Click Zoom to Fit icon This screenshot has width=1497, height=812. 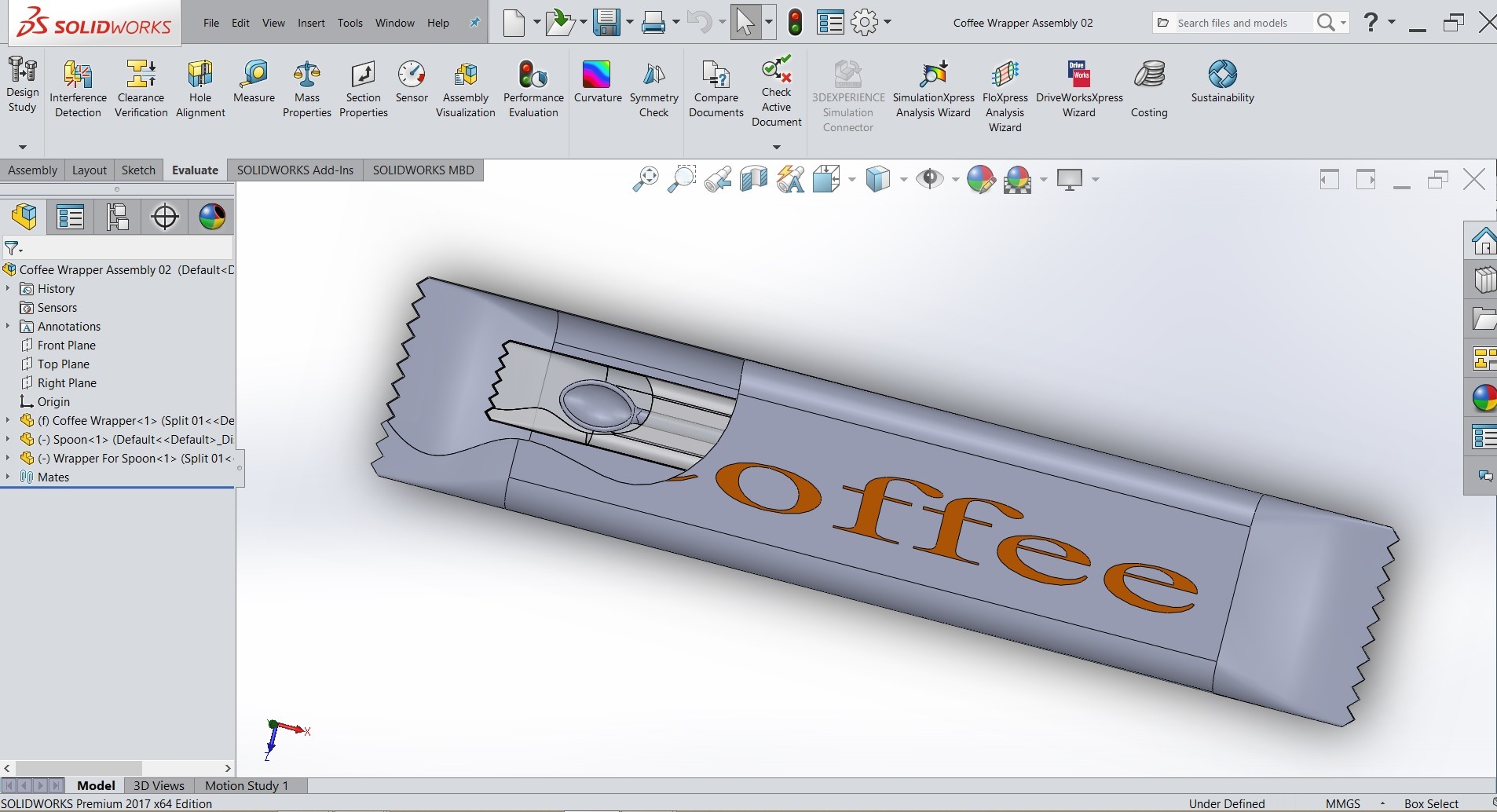646,179
